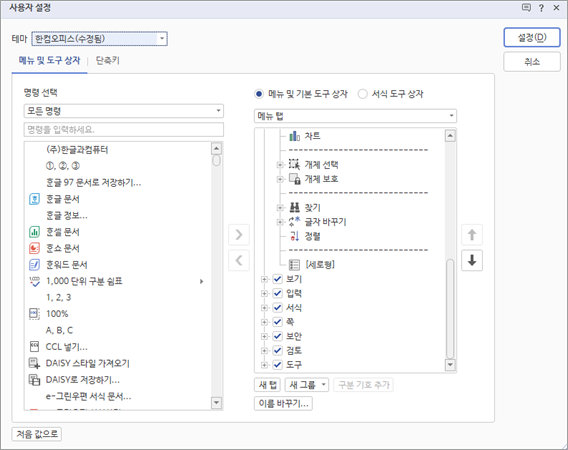Click command list scrollbar down arrow
The height and width of the screenshot is (450, 568).
(x=216, y=403)
